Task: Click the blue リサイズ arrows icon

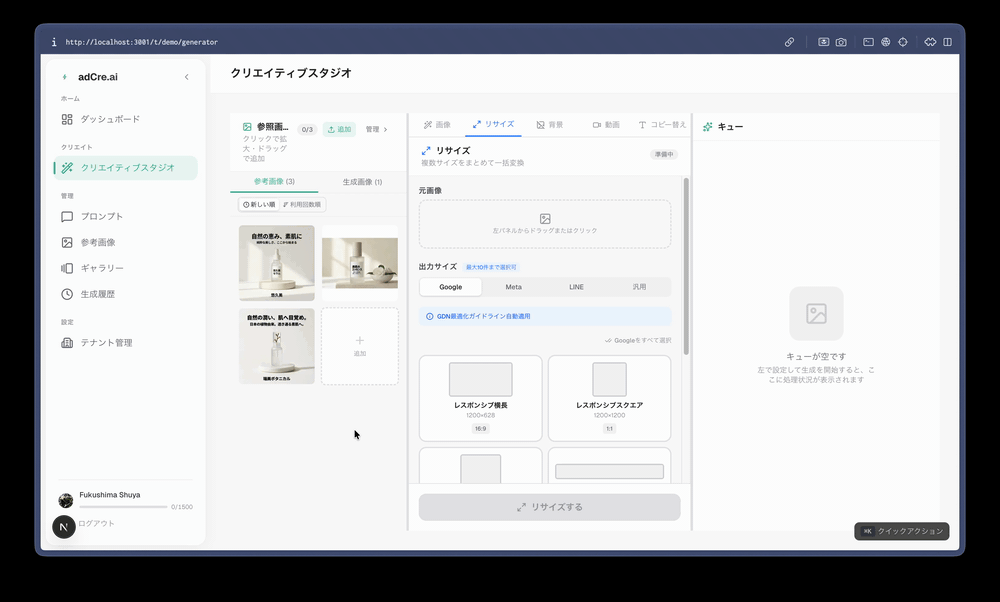Action: click(x=427, y=150)
